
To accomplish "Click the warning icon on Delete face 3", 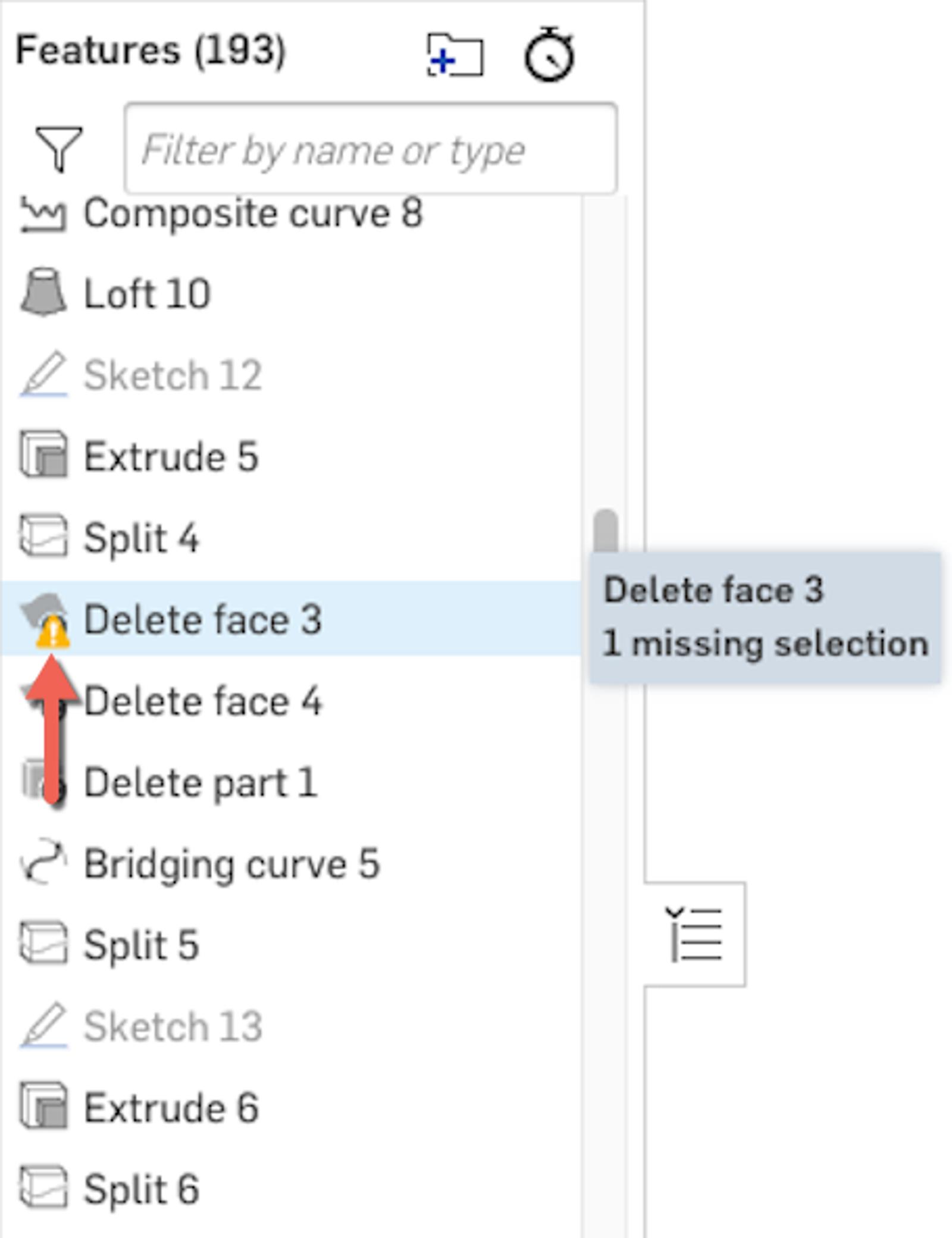I will click(53, 633).
